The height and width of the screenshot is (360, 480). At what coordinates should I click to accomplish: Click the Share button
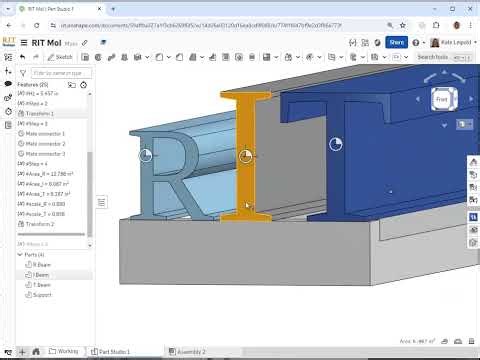(x=397, y=42)
